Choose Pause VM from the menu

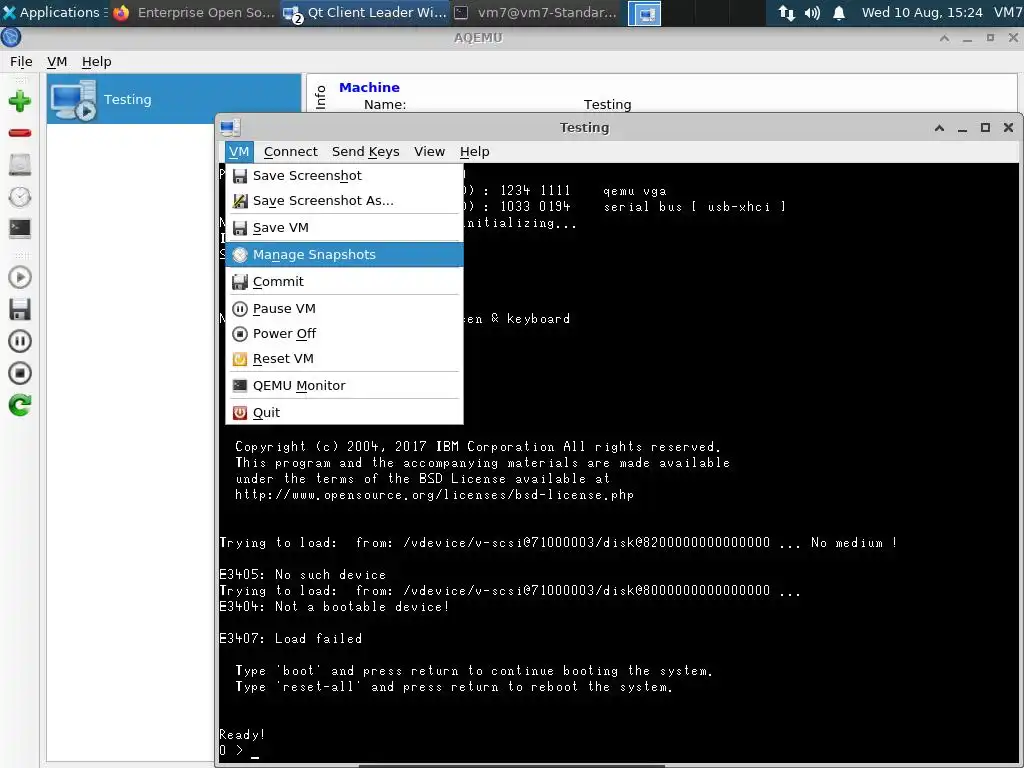(344, 308)
